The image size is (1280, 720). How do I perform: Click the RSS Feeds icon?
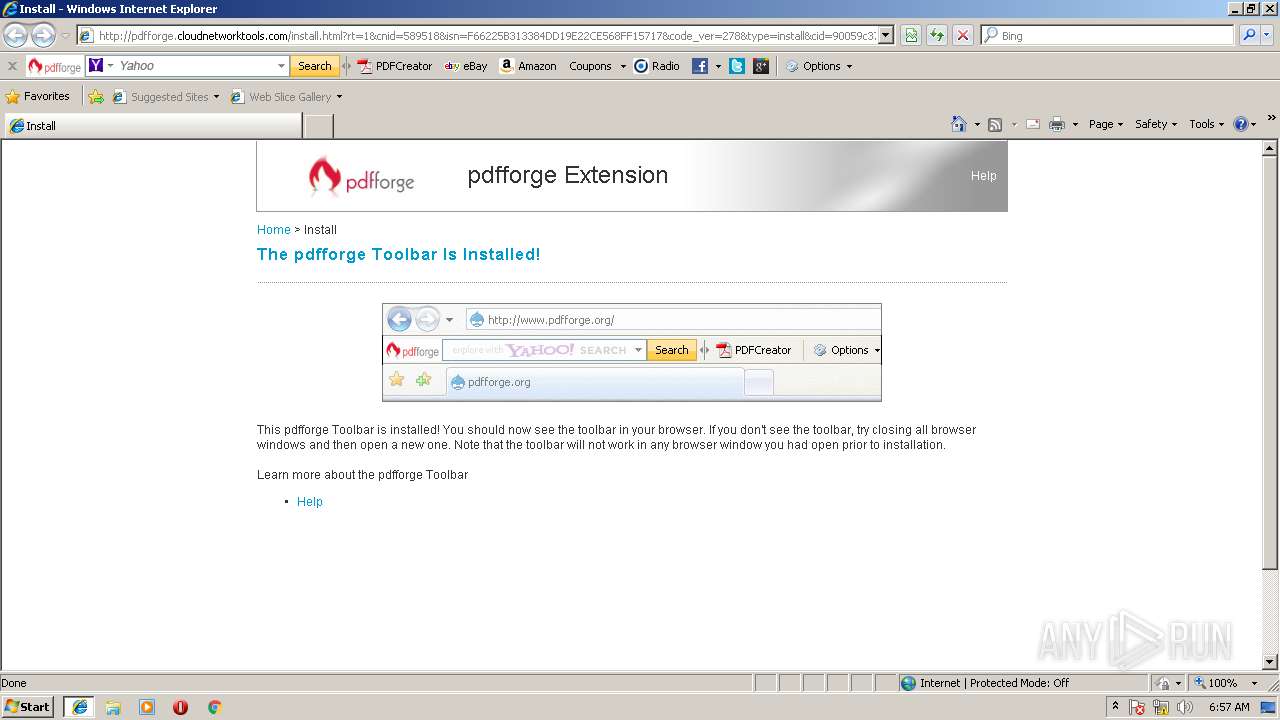coord(995,124)
